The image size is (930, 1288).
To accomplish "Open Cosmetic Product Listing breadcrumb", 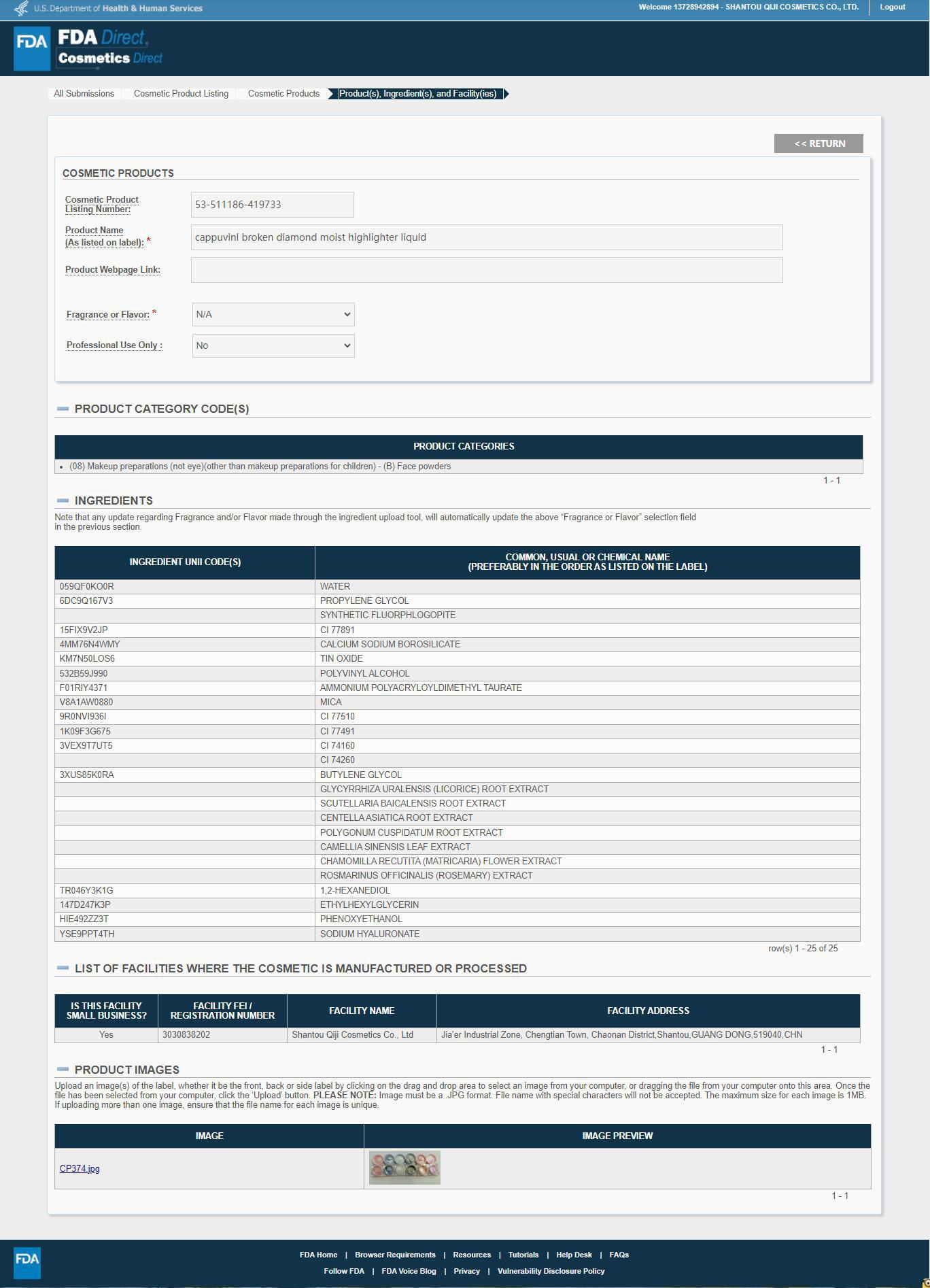I will [181, 94].
